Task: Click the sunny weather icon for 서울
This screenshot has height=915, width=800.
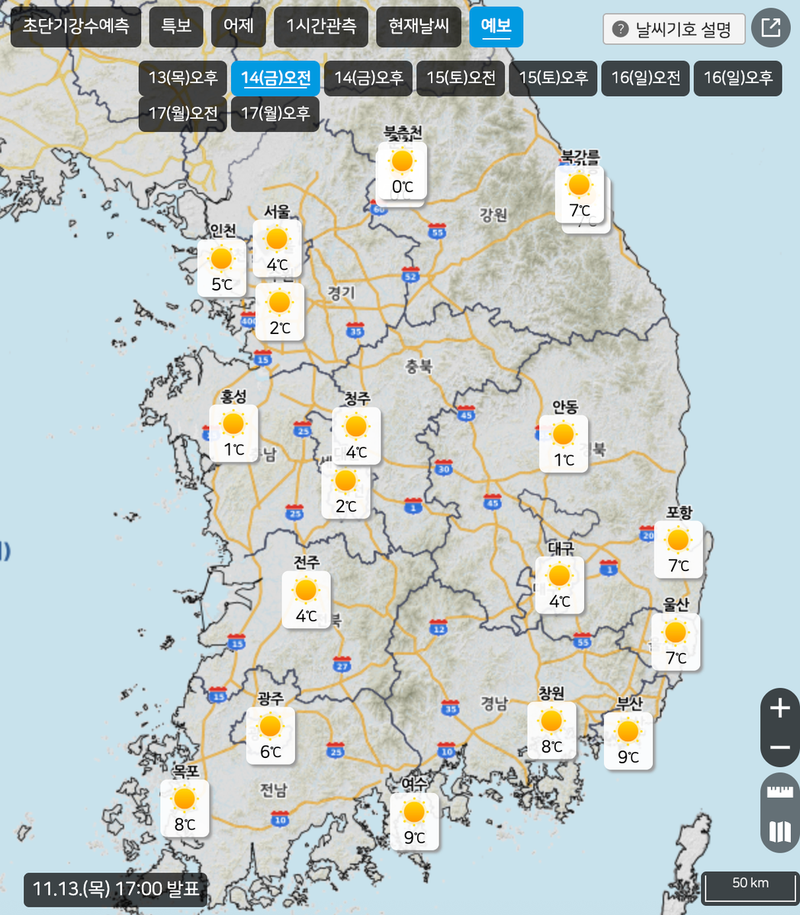Action: pyautogui.click(x=277, y=240)
